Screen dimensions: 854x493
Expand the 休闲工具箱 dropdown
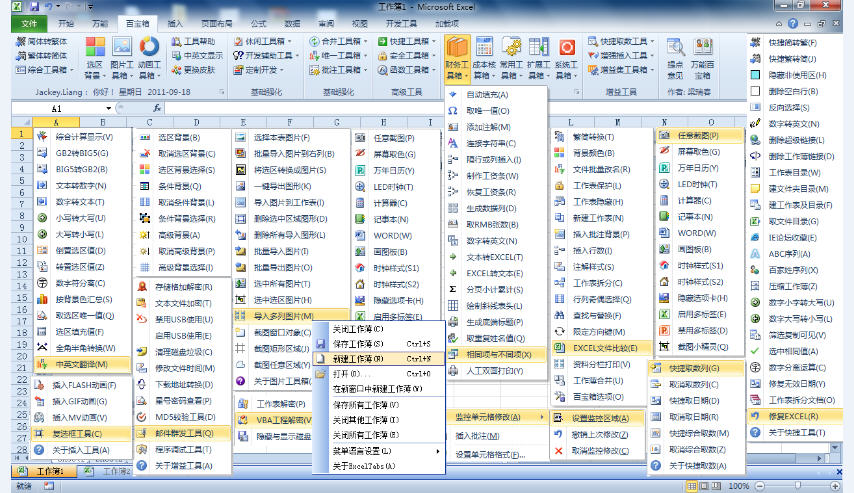(x=262, y=41)
